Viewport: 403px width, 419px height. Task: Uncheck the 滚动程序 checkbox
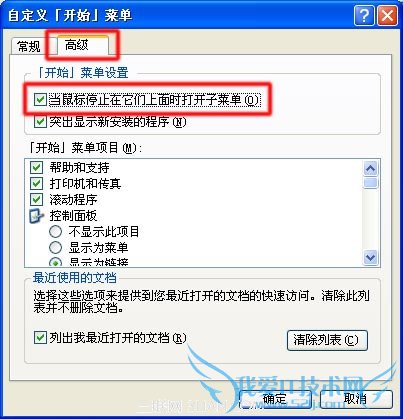pyautogui.click(x=36, y=199)
